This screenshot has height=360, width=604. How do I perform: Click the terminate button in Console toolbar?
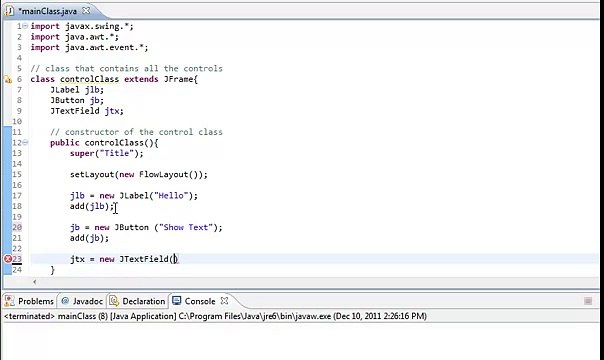pyautogui.click(x=588, y=301)
